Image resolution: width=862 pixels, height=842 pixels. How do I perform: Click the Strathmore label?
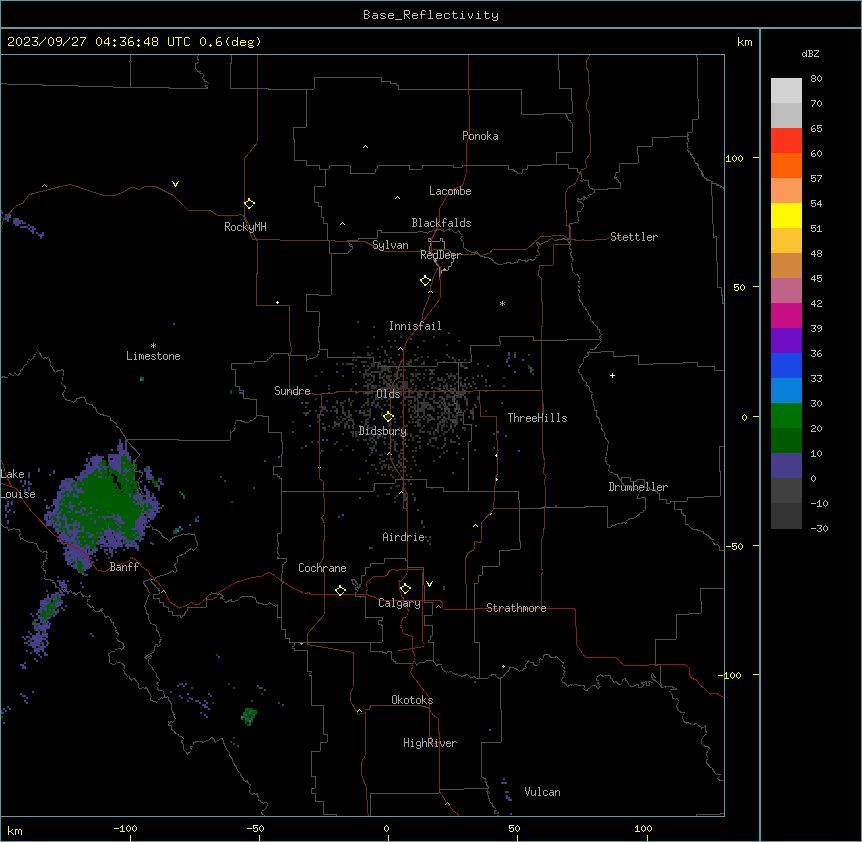(516, 608)
